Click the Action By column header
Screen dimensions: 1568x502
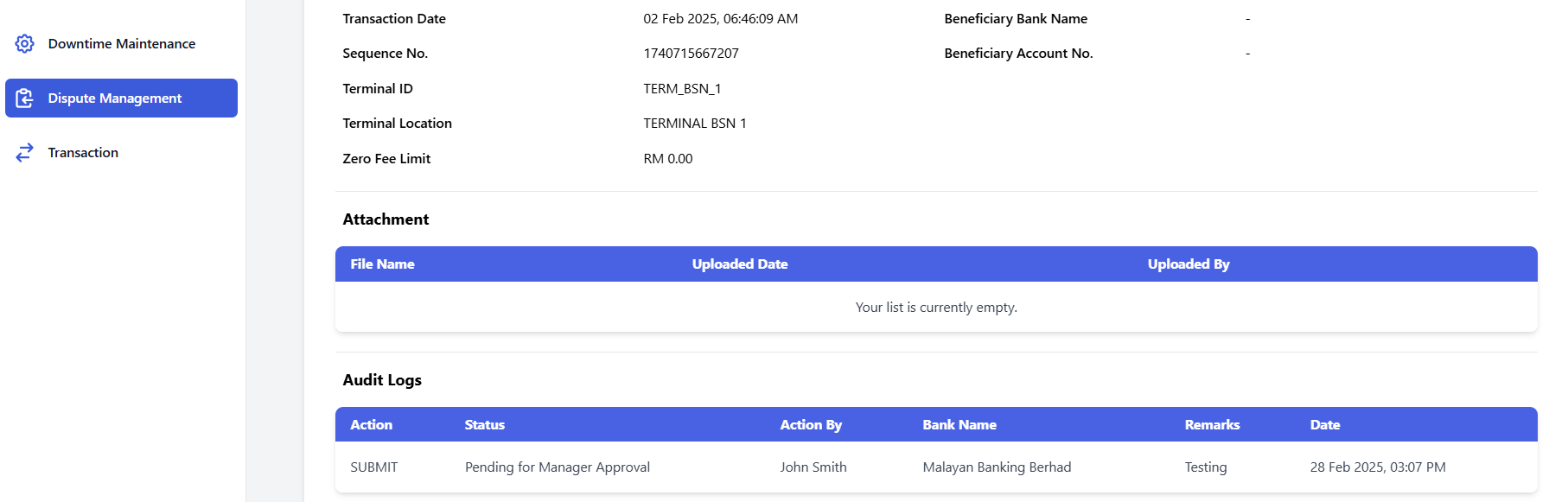[811, 424]
